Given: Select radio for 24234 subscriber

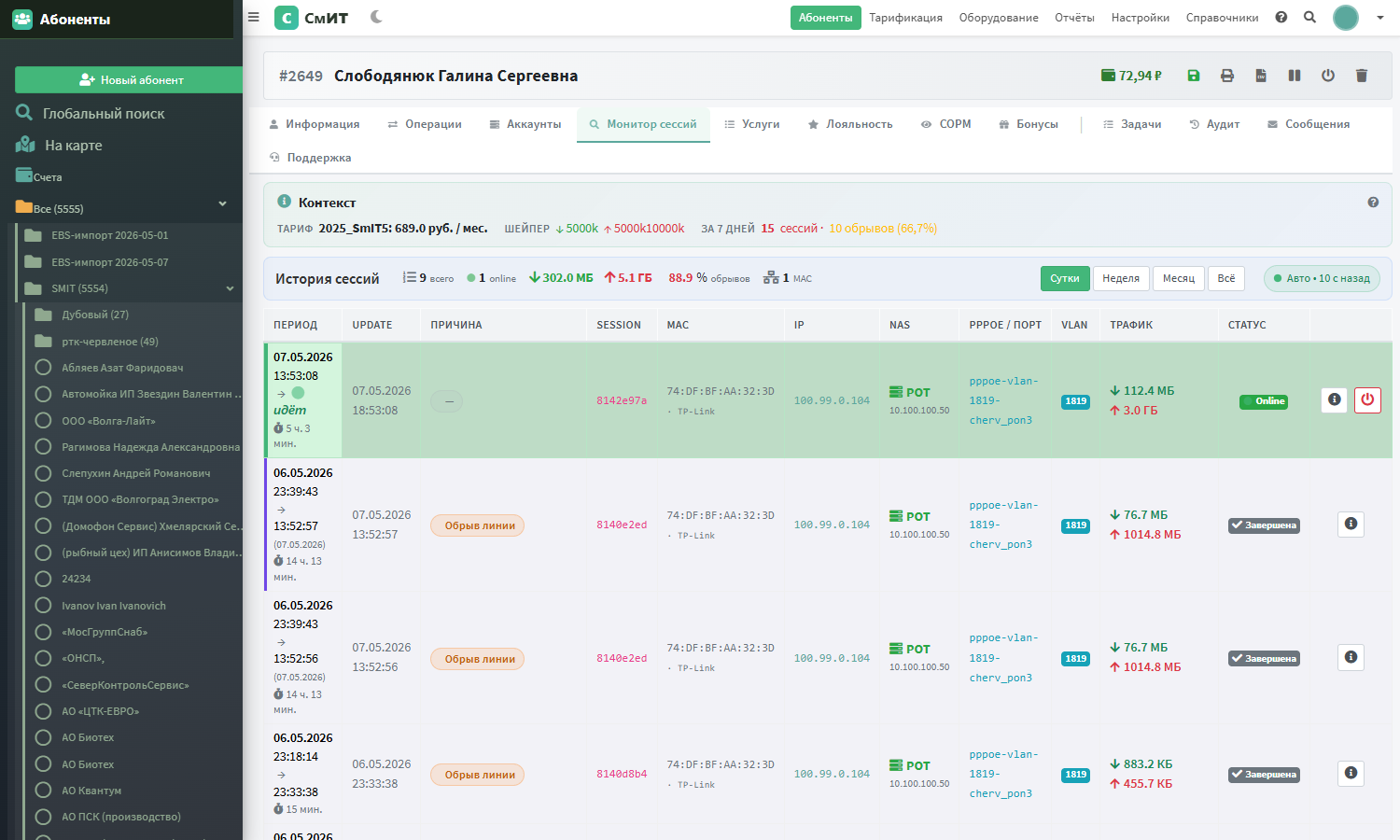Looking at the screenshot, I should click(43, 579).
